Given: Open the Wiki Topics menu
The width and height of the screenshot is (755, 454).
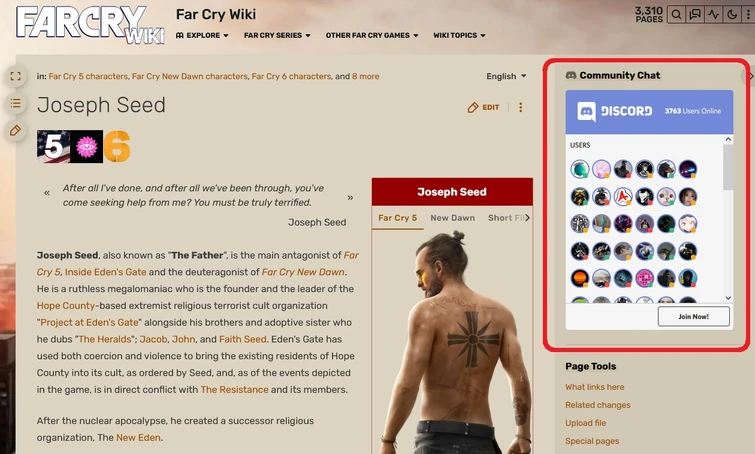Looking at the screenshot, I should pyautogui.click(x=459, y=35).
